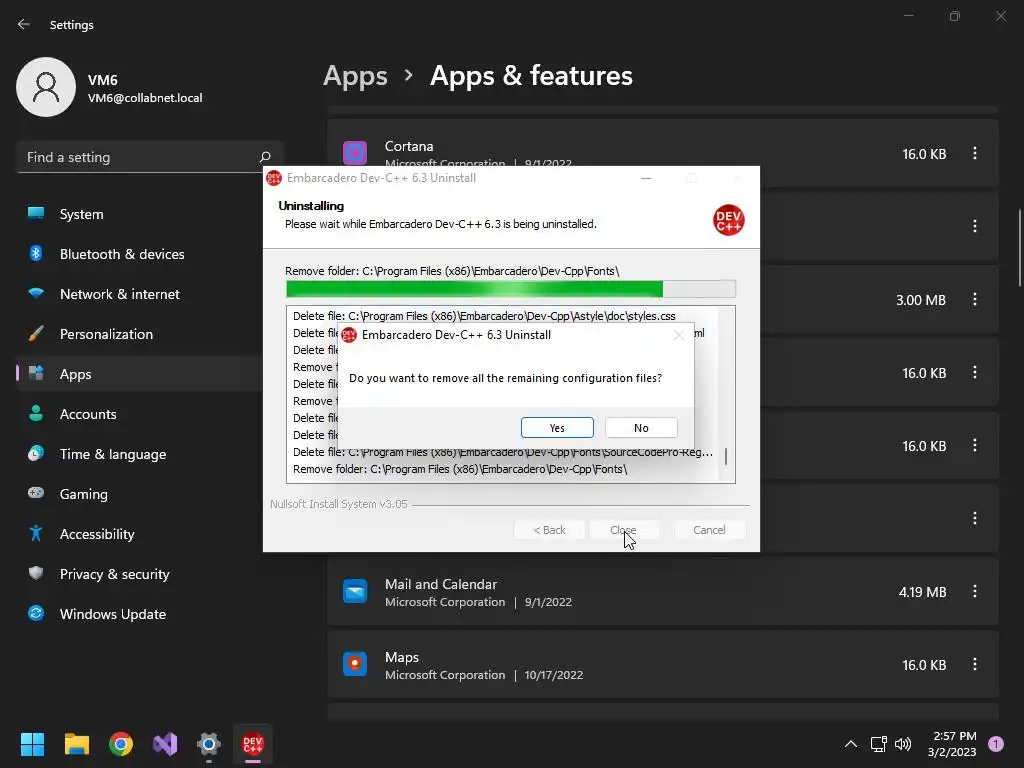The height and width of the screenshot is (768, 1024).
Task: Click the Cortana app icon
Action: coord(355,153)
